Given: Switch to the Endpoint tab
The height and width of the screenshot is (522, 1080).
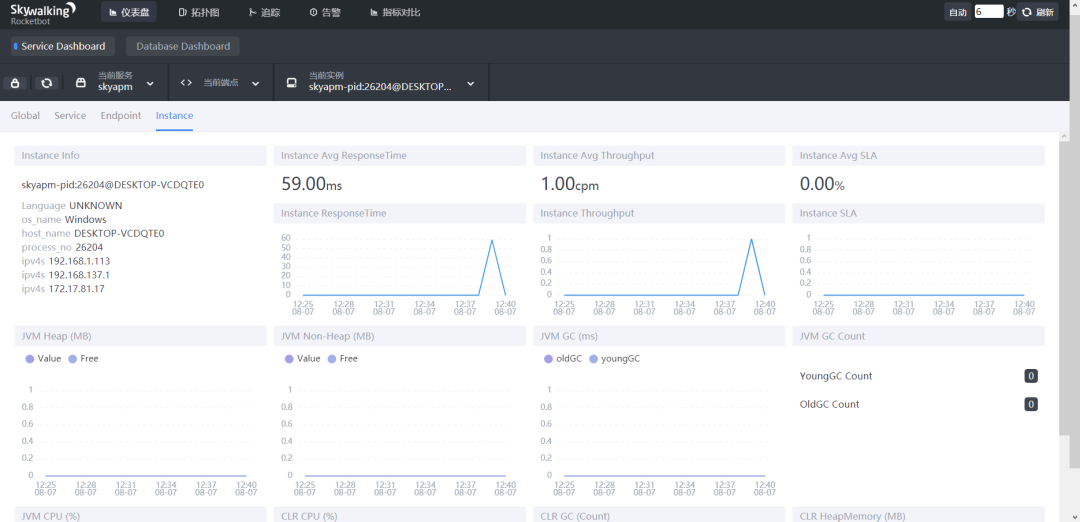Looking at the screenshot, I should [x=121, y=116].
